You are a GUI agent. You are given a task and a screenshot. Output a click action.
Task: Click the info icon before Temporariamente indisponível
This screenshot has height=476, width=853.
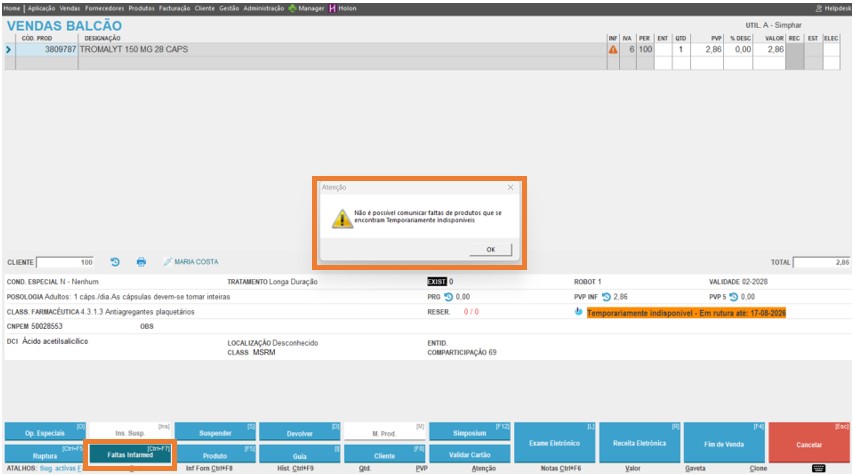click(578, 312)
